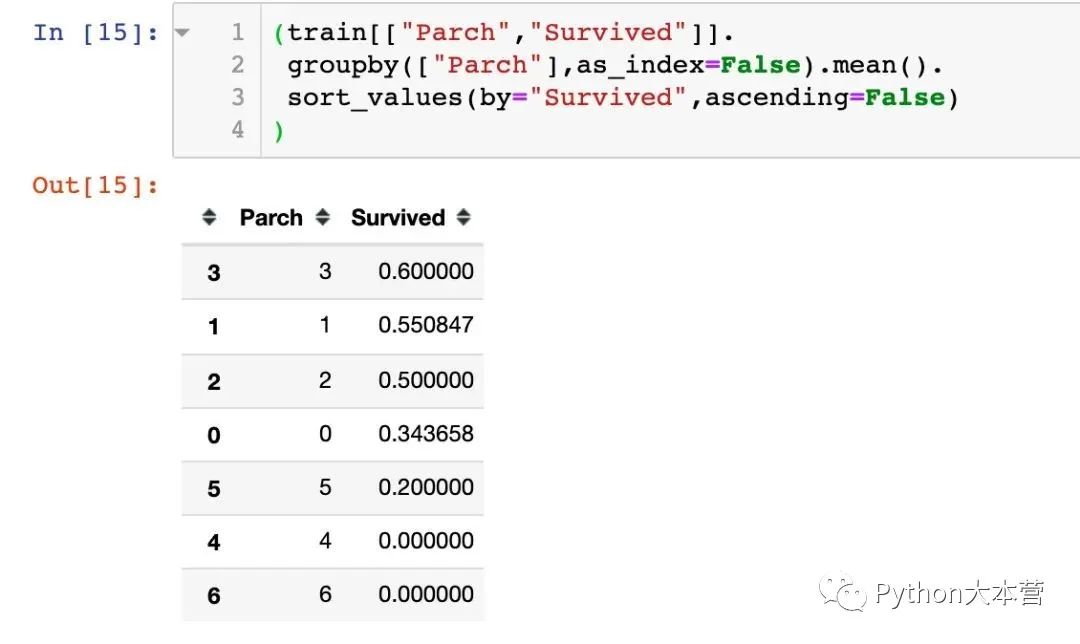Select the Survived value 0.500000
Viewport: 1080px width, 644px height.
(426, 380)
